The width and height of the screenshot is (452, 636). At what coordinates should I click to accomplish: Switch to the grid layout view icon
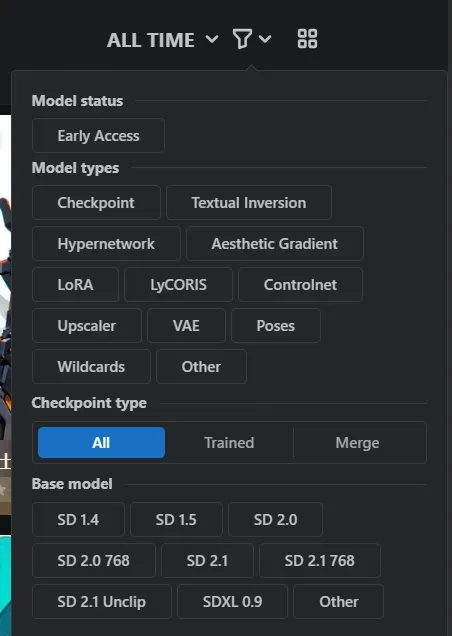tap(307, 39)
